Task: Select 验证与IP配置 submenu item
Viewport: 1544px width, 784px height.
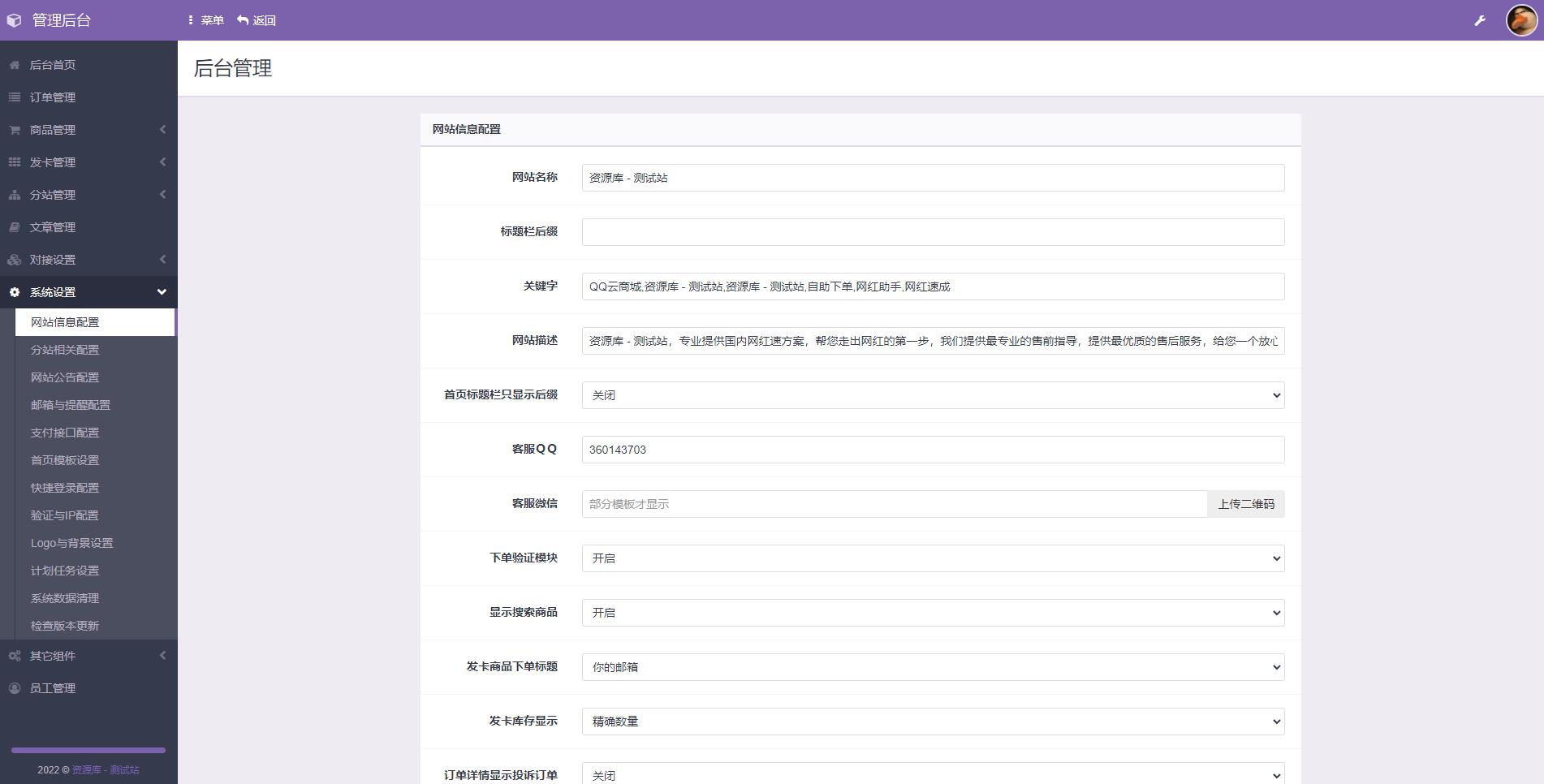Action: pyautogui.click(x=96, y=515)
